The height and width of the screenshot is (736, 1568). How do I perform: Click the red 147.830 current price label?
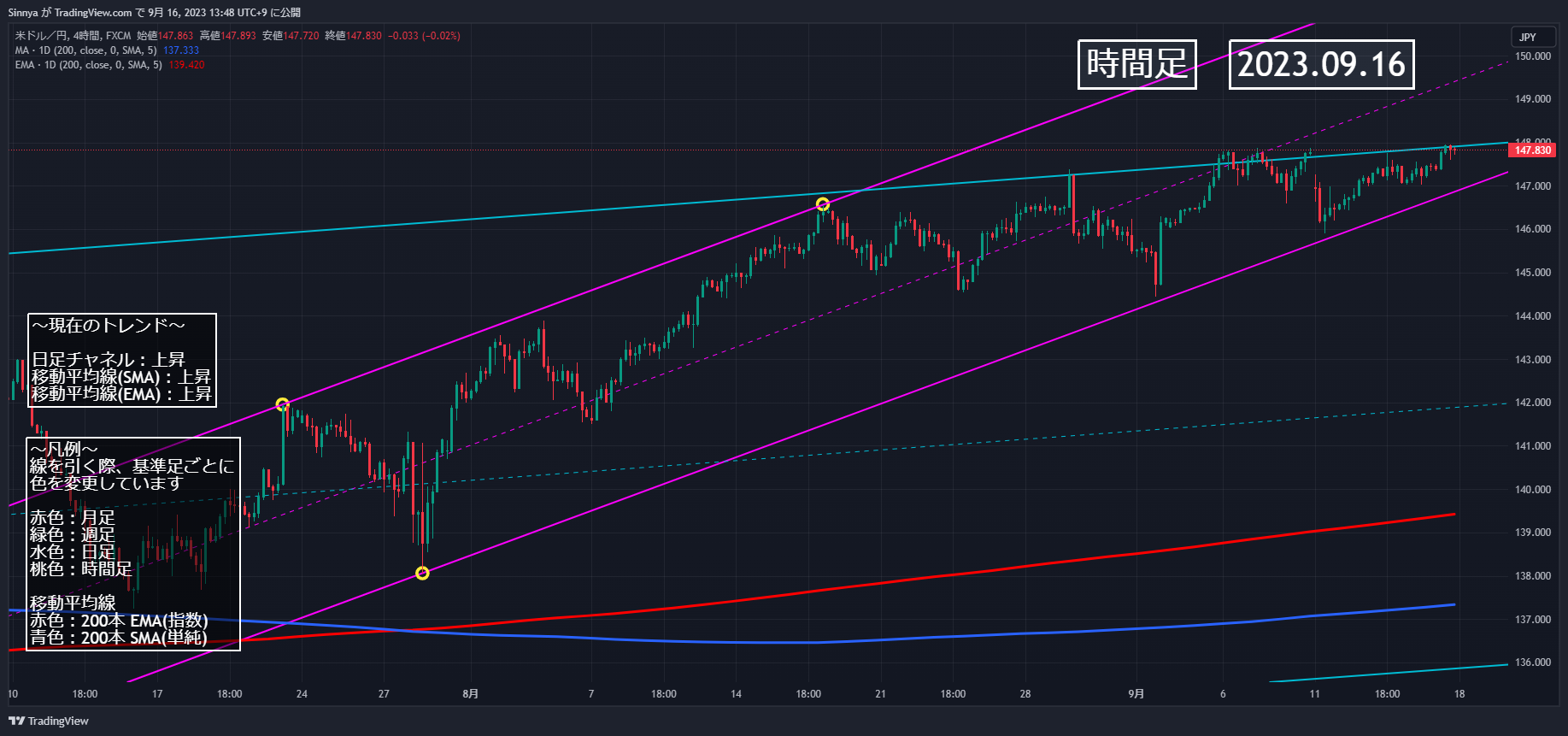[1532, 150]
